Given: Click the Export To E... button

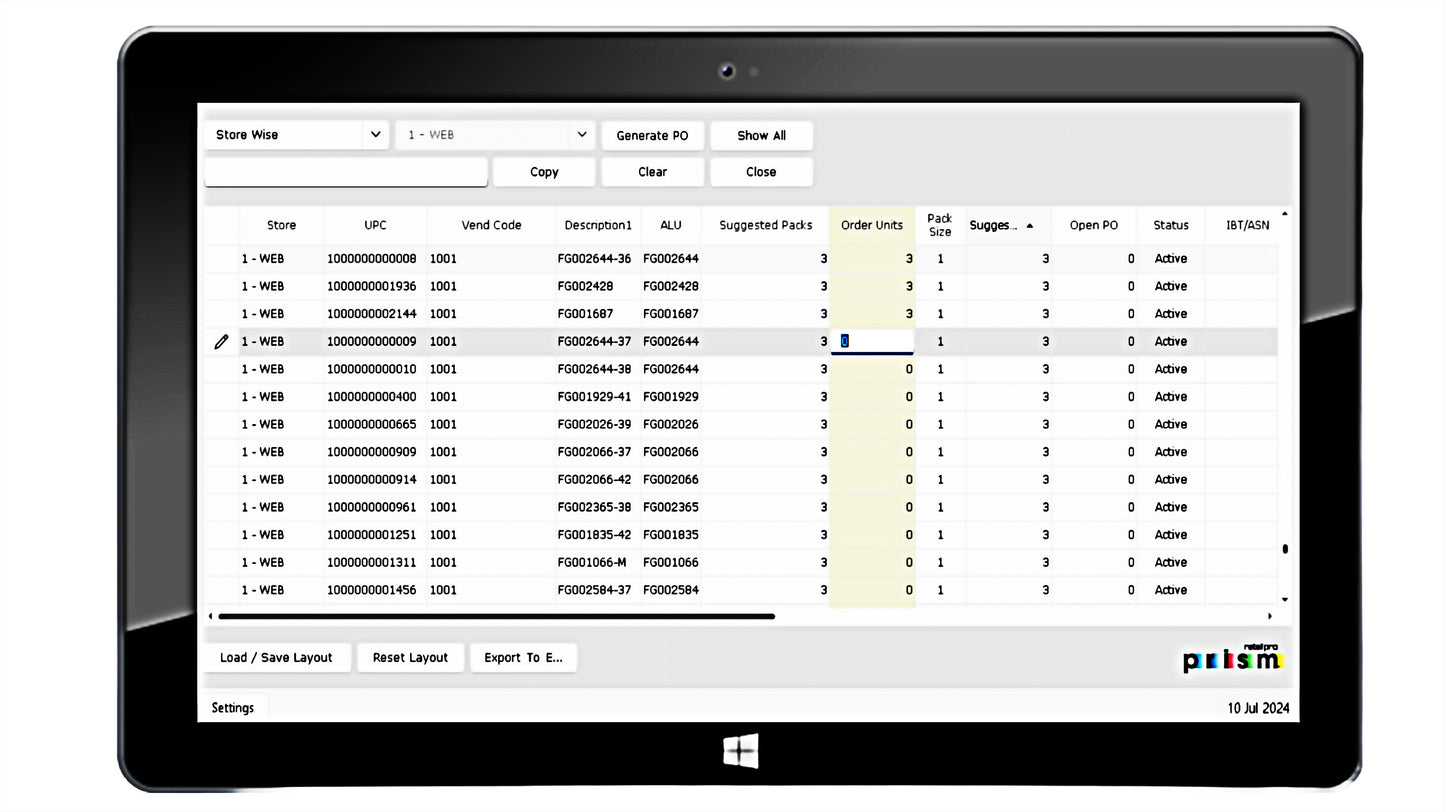Looking at the screenshot, I should pyautogui.click(x=523, y=658).
